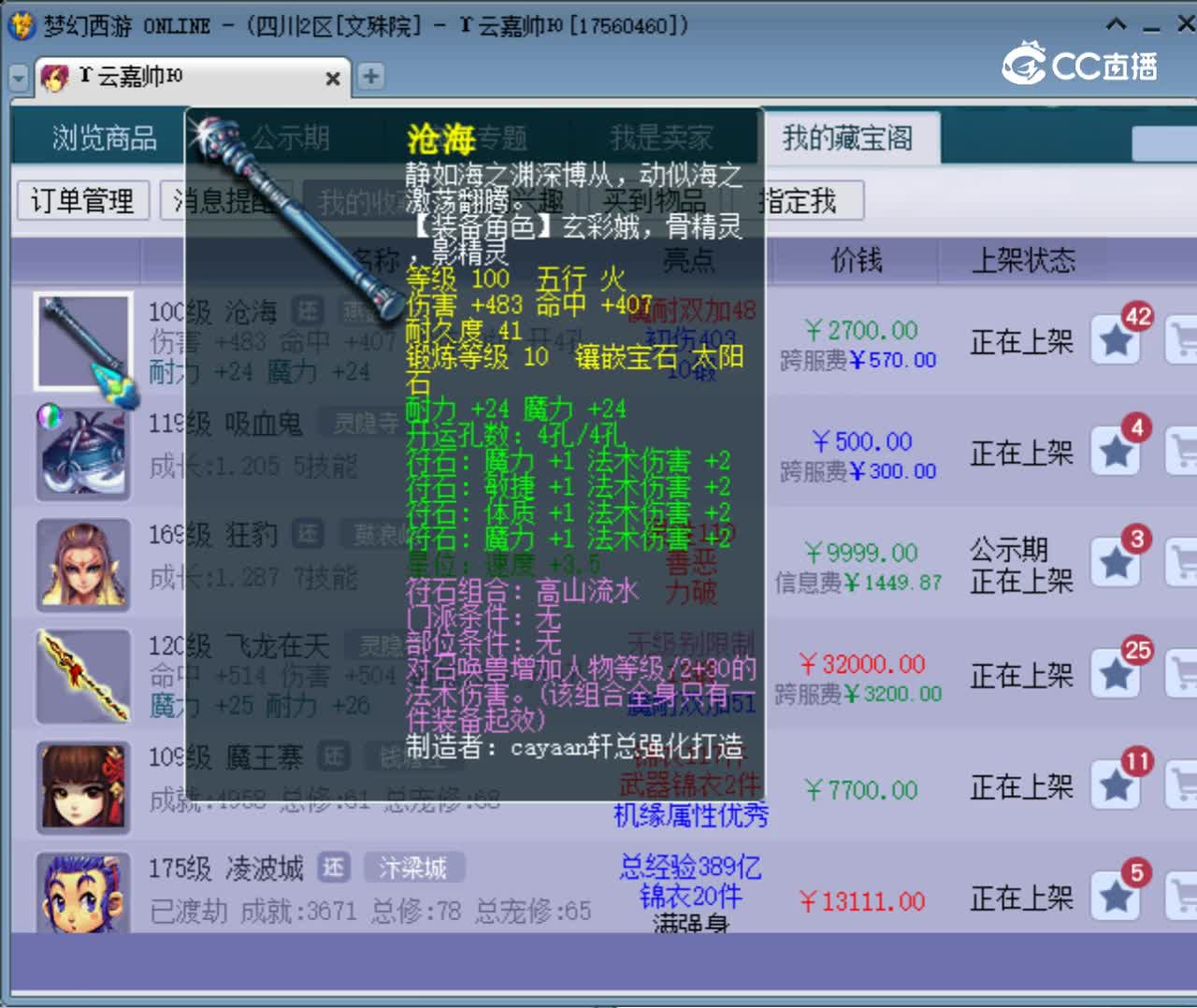
Task: Click 信息费¥1449.87 under 狂豹 price
Action: [858, 583]
